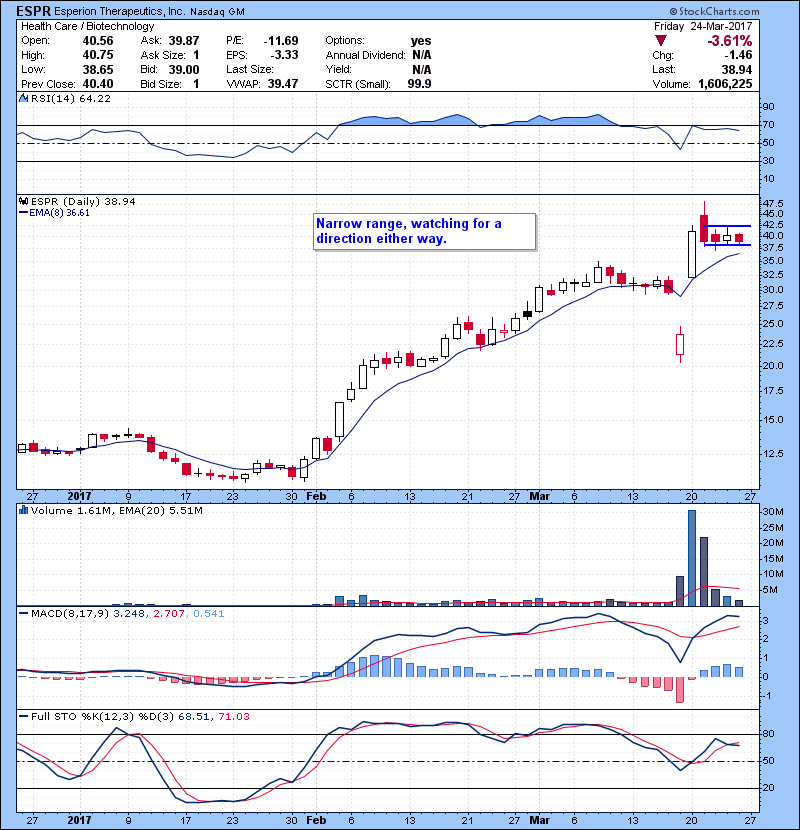Click the MACD(8,17,9) legend label
This screenshot has height=830, width=800.
pyautogui.click(x=70, y=614)
